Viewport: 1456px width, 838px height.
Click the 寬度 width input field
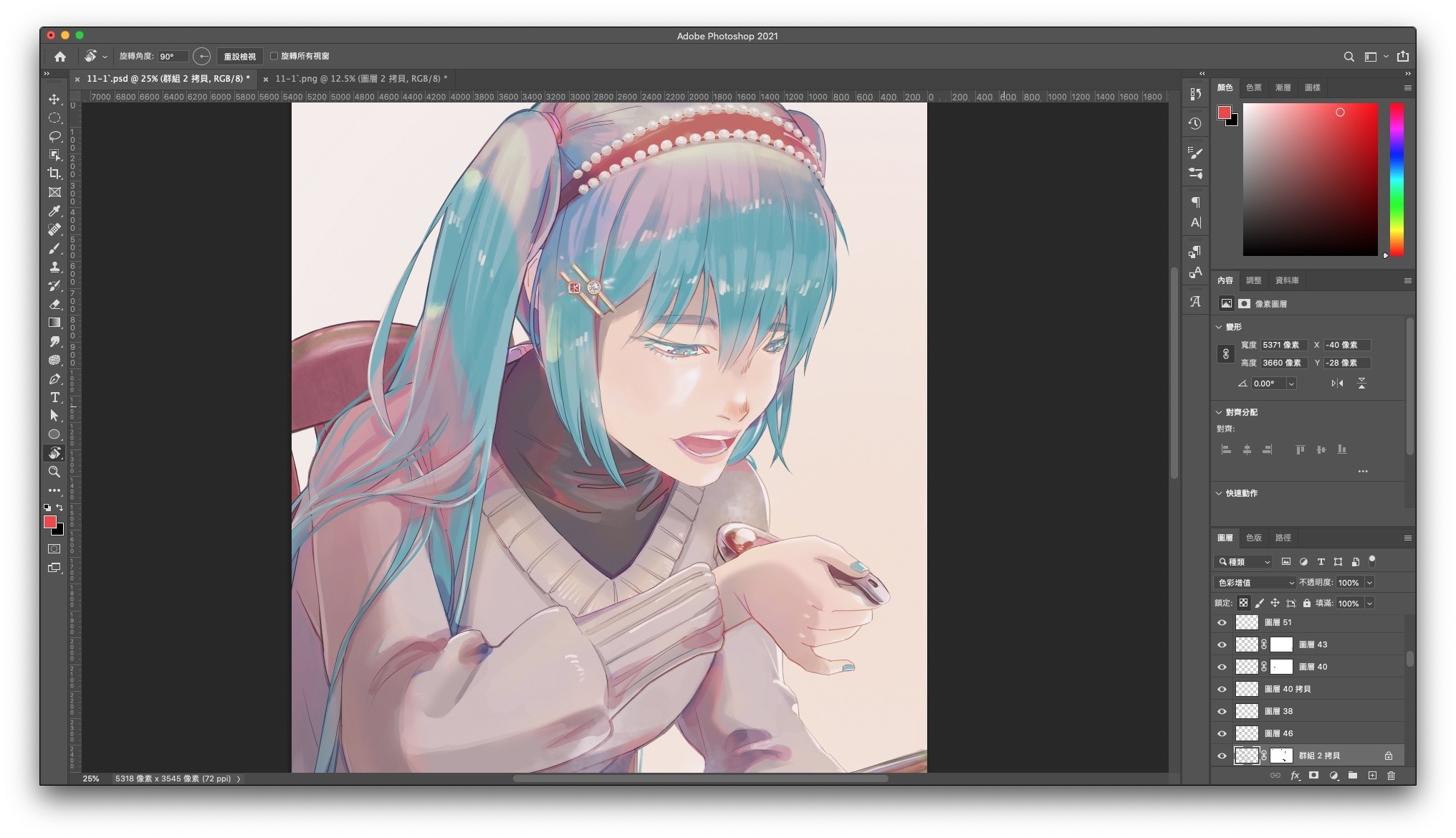[1284, 345]
